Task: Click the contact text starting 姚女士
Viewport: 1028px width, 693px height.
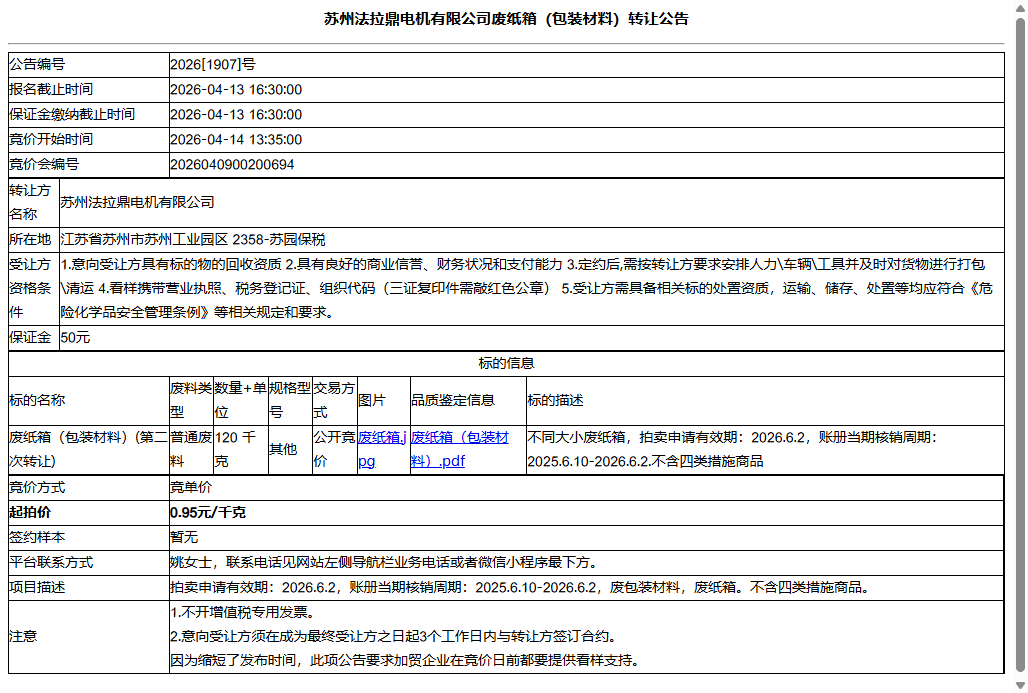Action: [x=384, y=562]
